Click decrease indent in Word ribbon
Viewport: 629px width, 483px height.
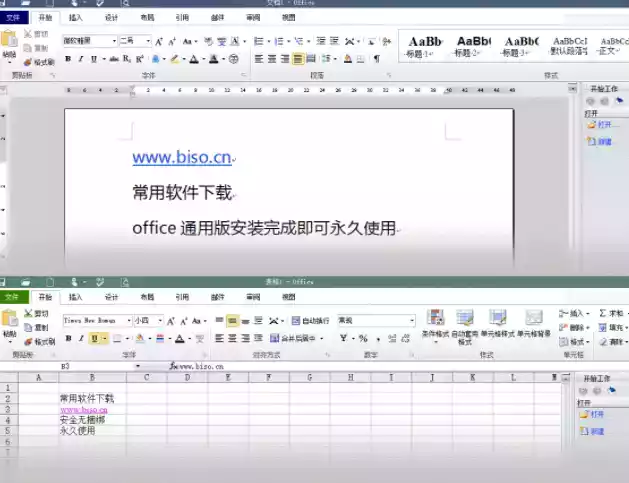point(321,41)
